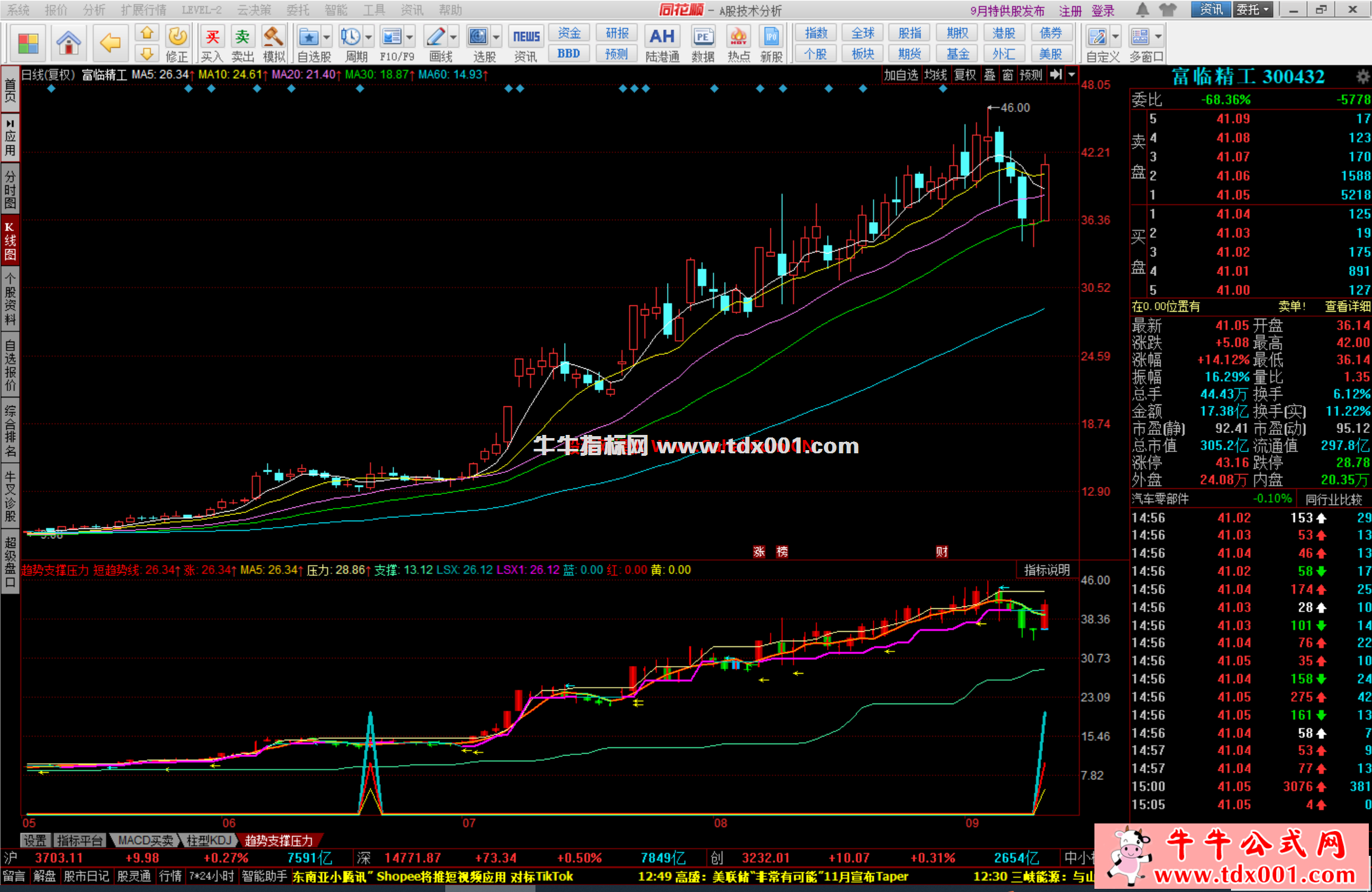Image resolution: width=1372 pixels, height=892 pixels.
Task: Toggle 预测 on the chart toolbar
Action: point(1031,74)
